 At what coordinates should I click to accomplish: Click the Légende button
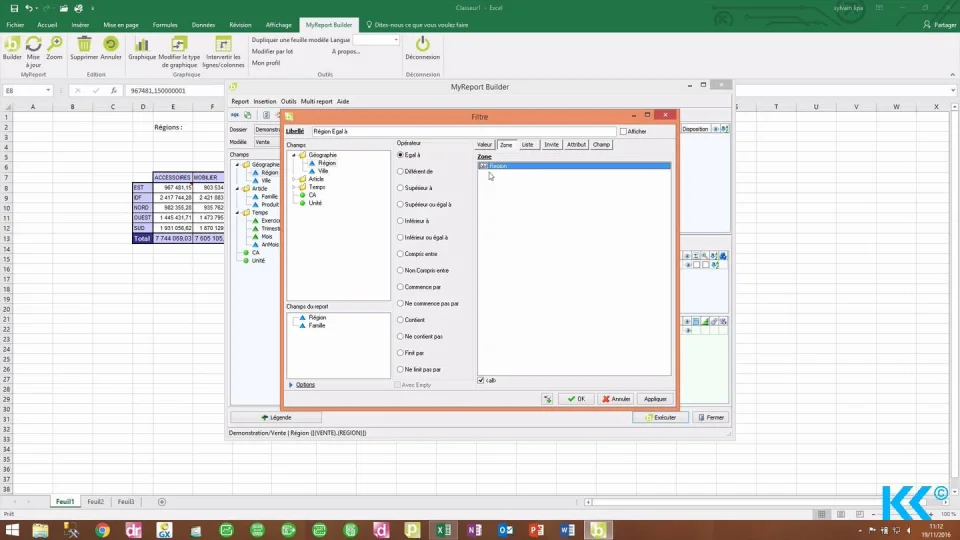click(276, 418)
